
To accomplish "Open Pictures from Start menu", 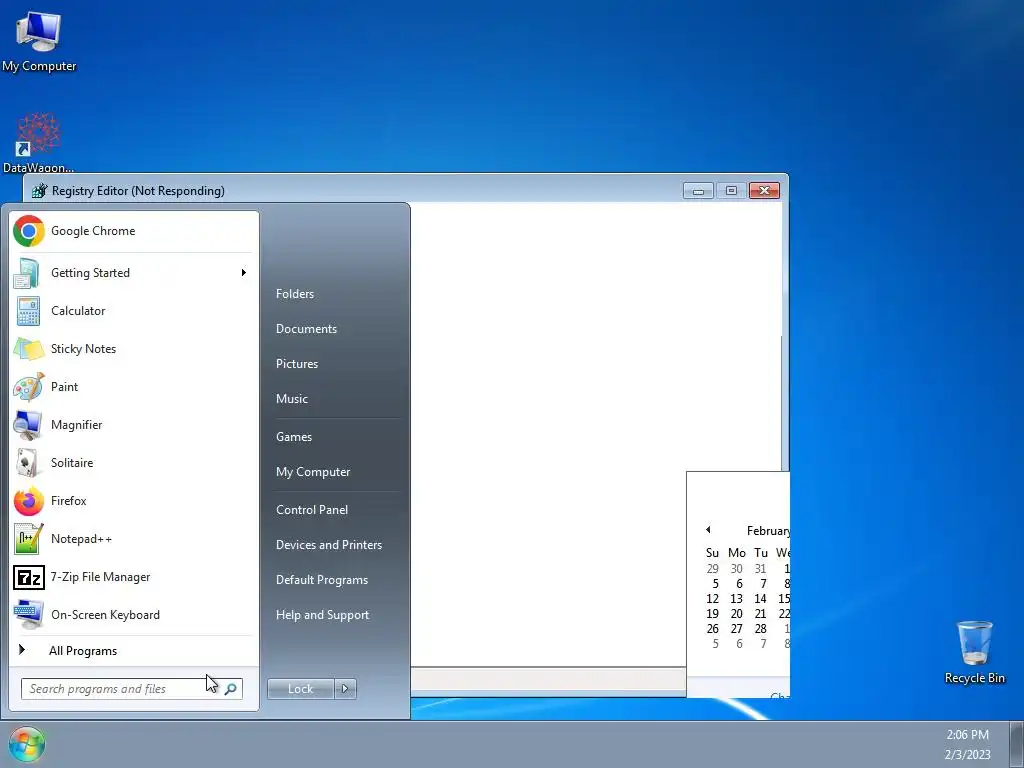I will 296,364.
